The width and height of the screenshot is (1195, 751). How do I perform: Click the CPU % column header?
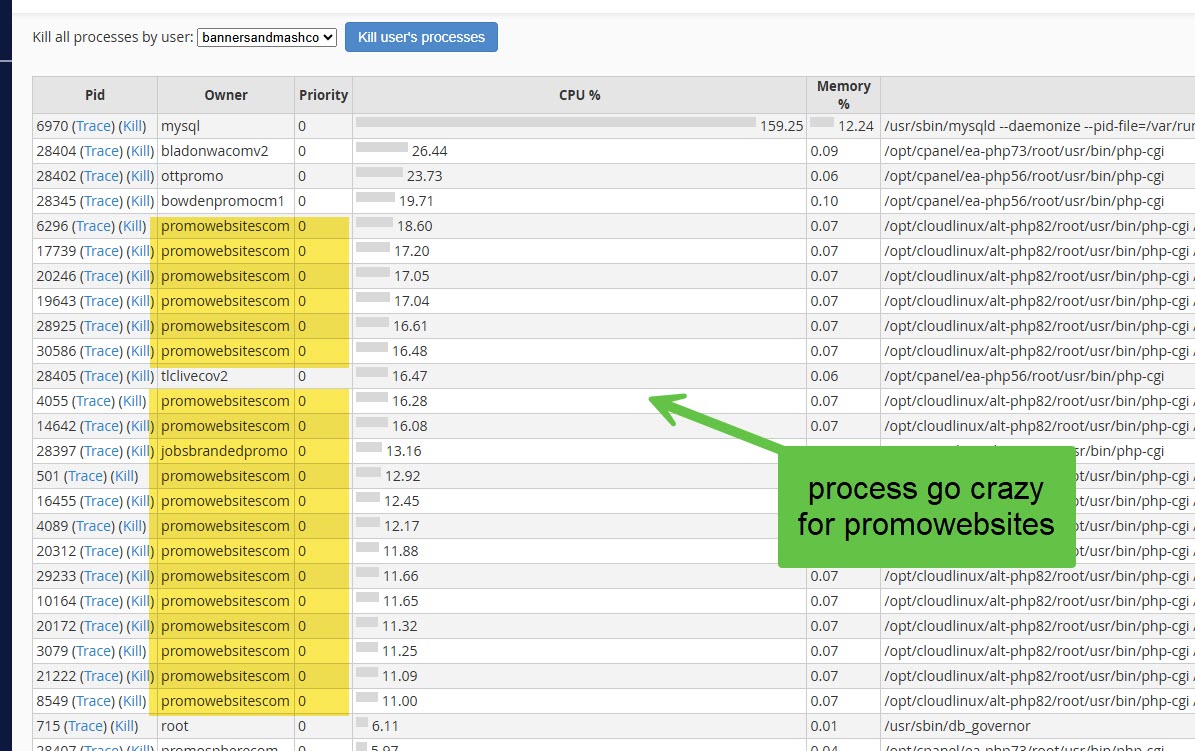click(x=579, y=95)
